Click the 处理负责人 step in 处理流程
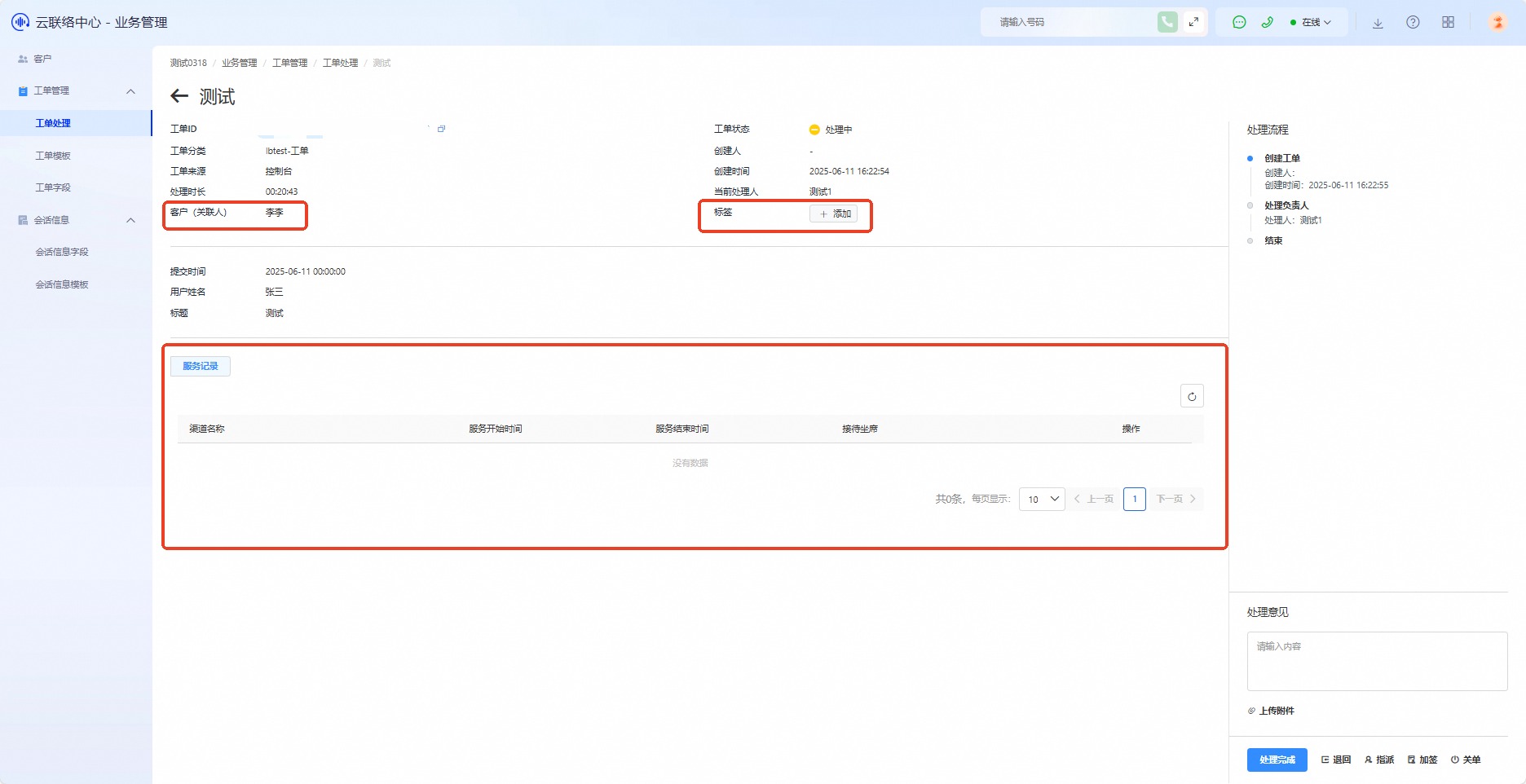The height and width of the screenshot is (784, 1526). tap(1286, 205)
